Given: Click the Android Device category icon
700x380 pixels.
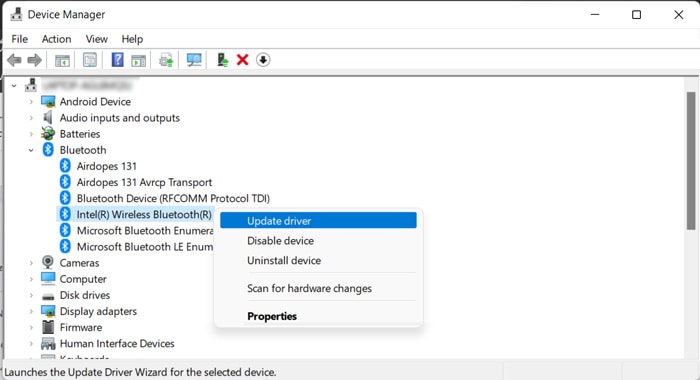Looking at the screenshot, I should coord(48,102).
